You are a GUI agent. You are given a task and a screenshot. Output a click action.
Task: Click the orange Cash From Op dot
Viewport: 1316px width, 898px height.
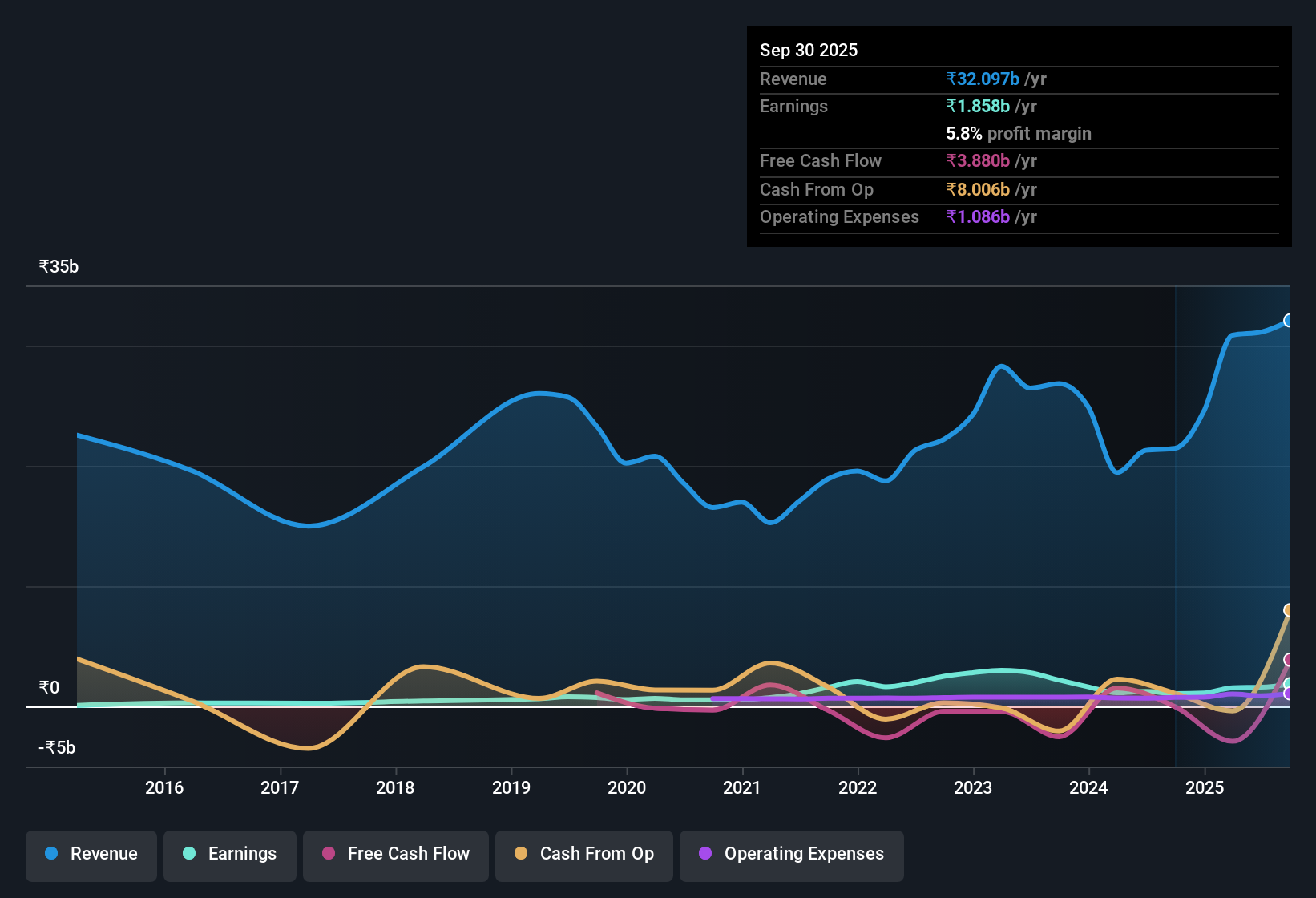pos(521,854)
